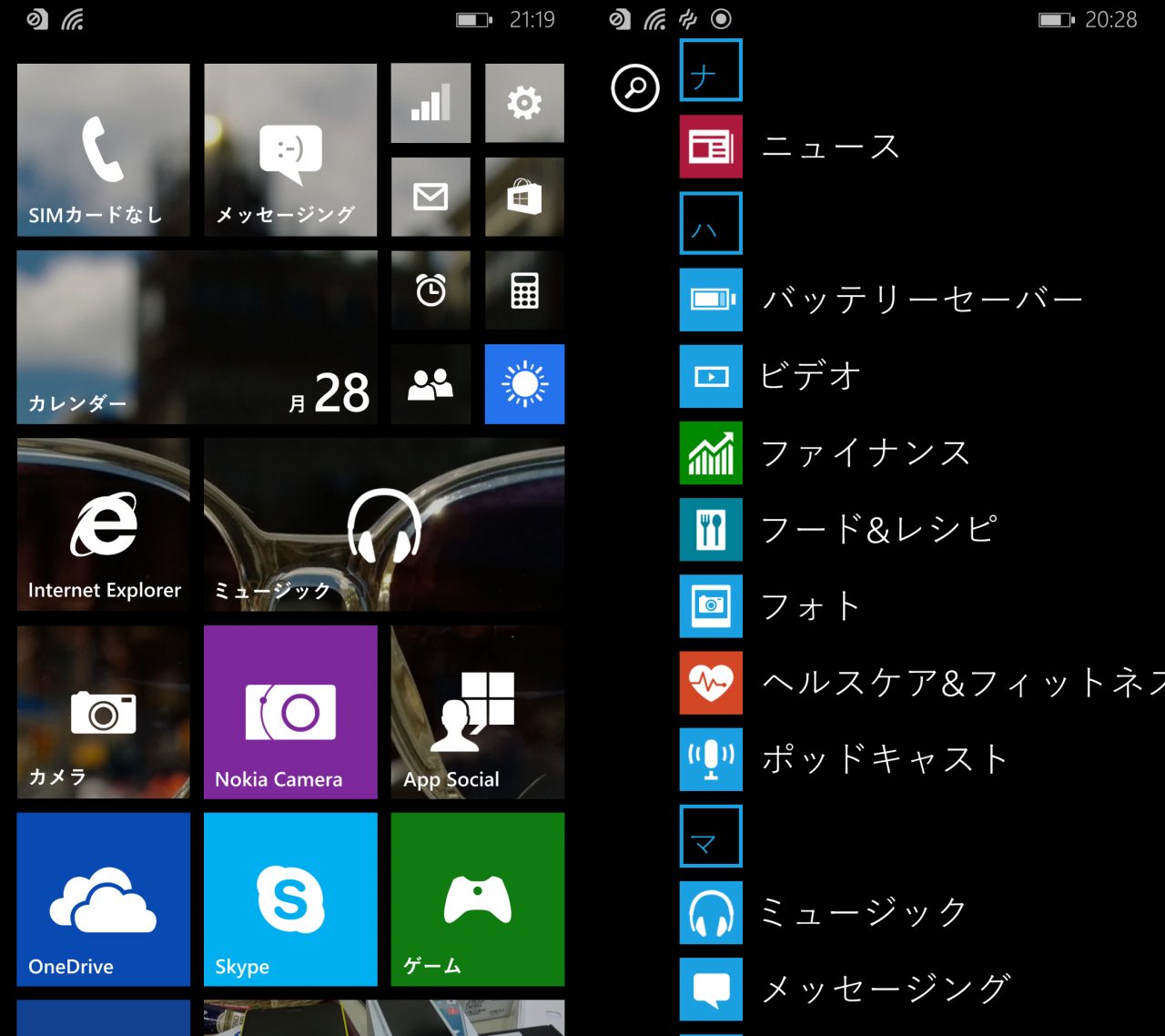Tap the 21:19 clock in status bar
Viewport: 1165px width, 1036px height.
click(x=532, y=19)
